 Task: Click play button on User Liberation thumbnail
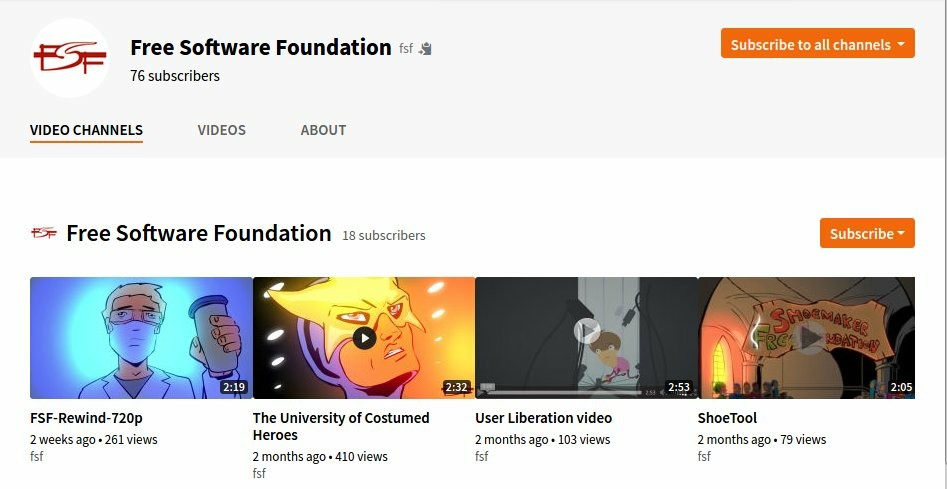pos(587,331)
